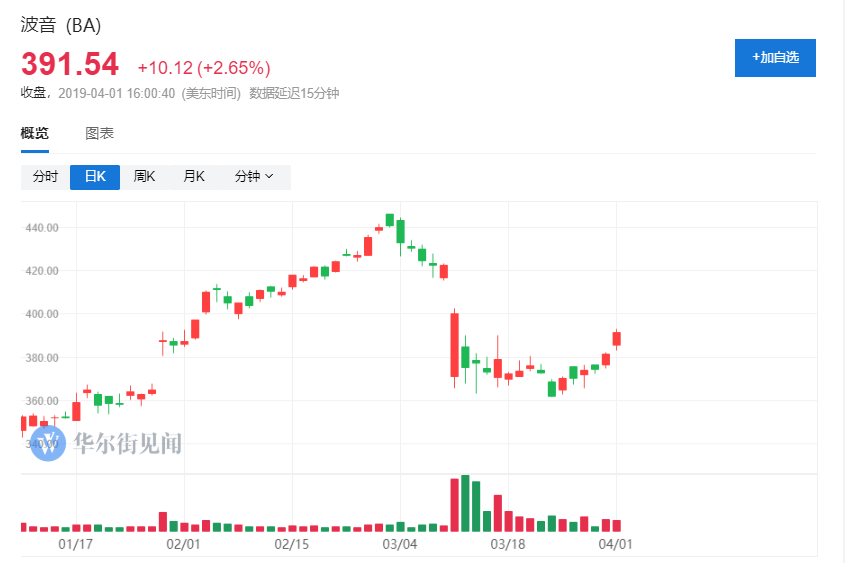This screenshot has height=563, width=845.
Task: Switch to 月K monthly candlesticks
Action: (194, 177)
